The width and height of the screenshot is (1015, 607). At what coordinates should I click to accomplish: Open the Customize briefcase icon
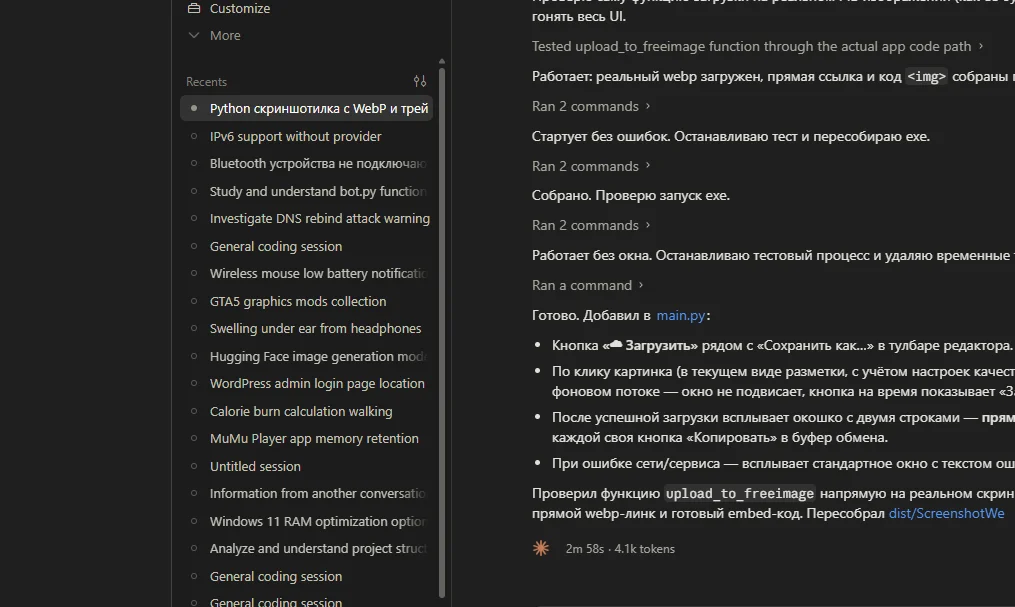click(x=194, y=8)
